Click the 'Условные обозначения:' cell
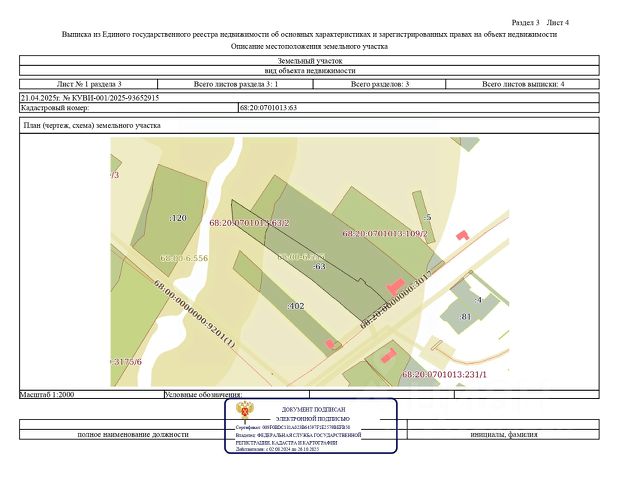 tap(237, 394)
